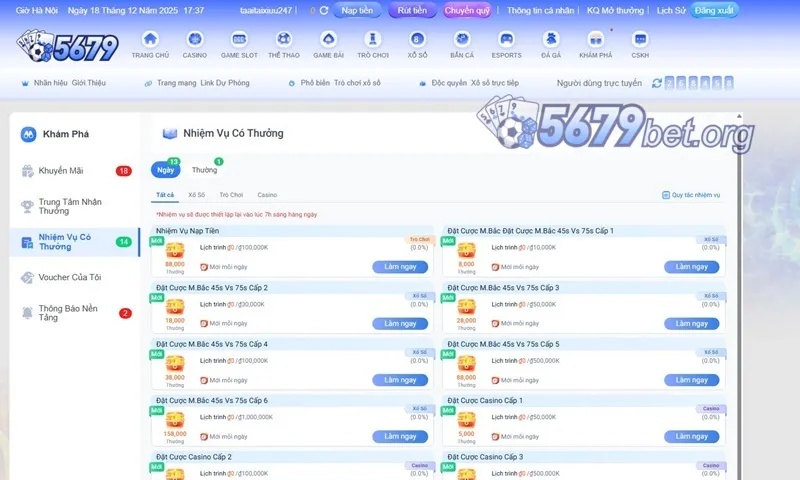
Task: Open the Xổ Số lottery icon
Action: (x=417, y=39)
